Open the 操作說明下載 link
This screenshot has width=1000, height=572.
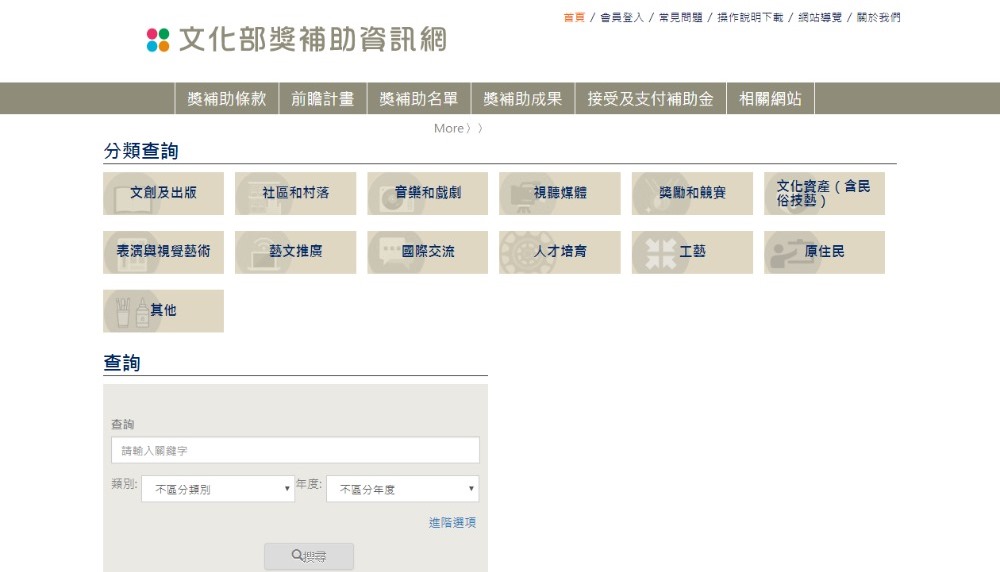[750, 18]
